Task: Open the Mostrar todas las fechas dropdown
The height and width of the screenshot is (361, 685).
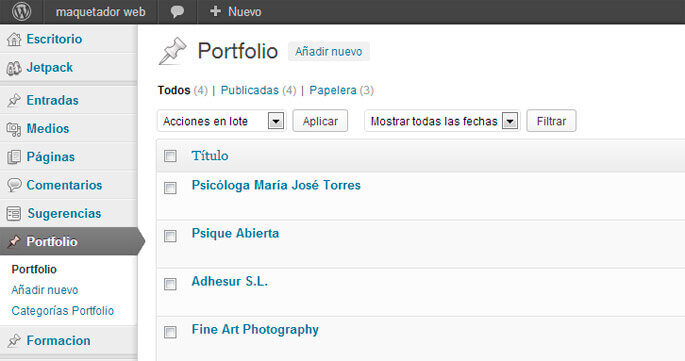Action: [x=442, y=121]
